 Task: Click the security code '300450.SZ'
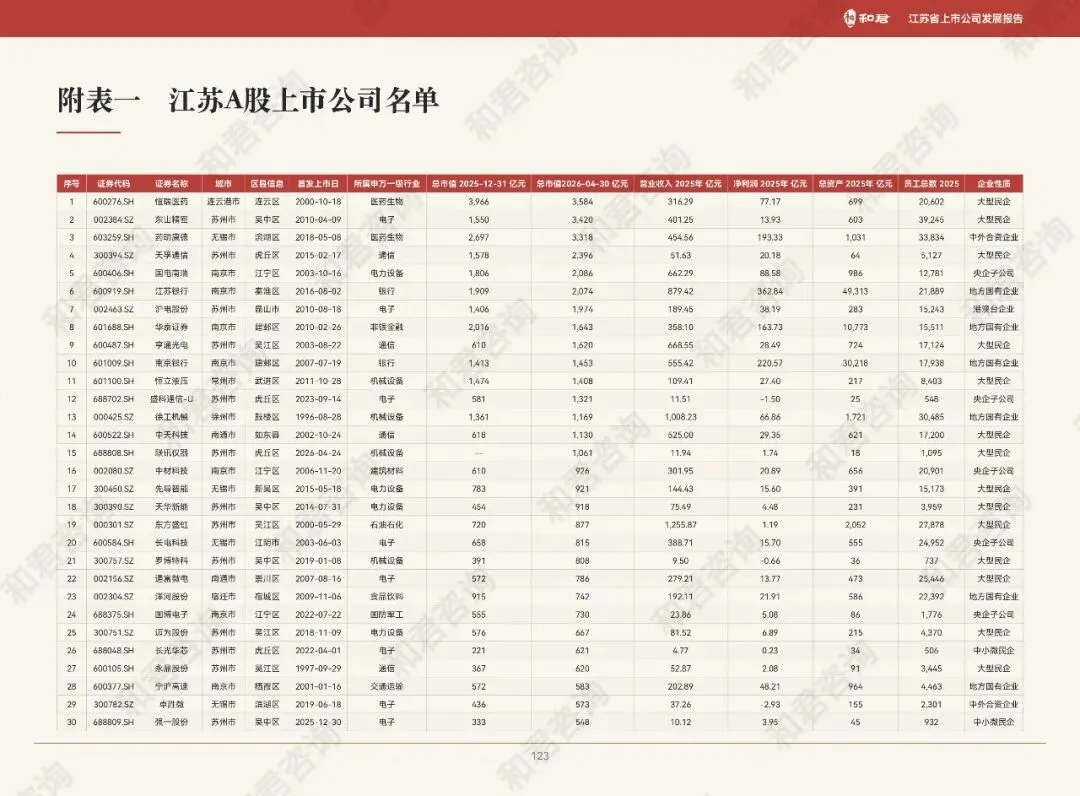pos(114,489)
